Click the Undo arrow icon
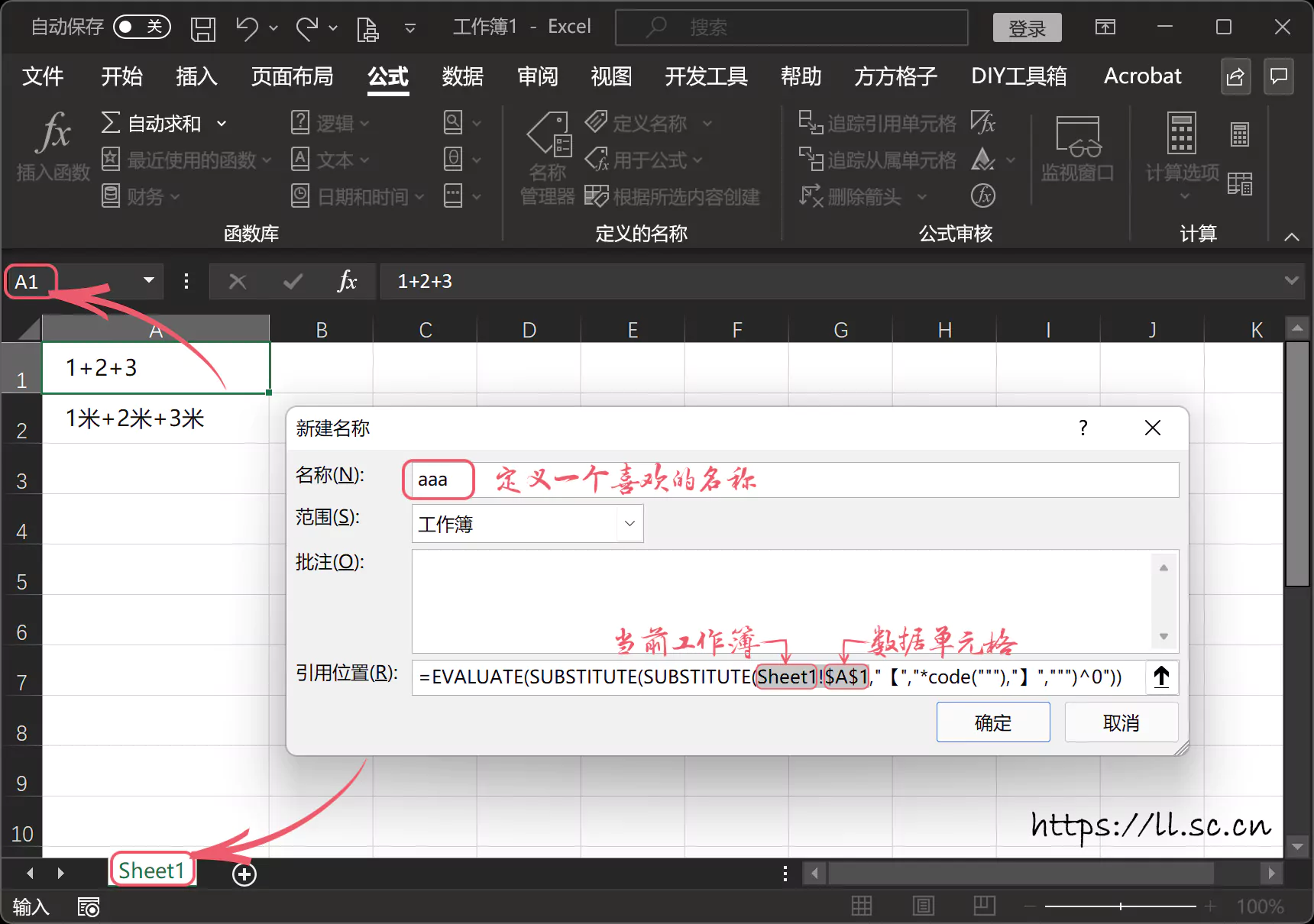The width and height of the screenshot is (1314, 924). (246, 29)
